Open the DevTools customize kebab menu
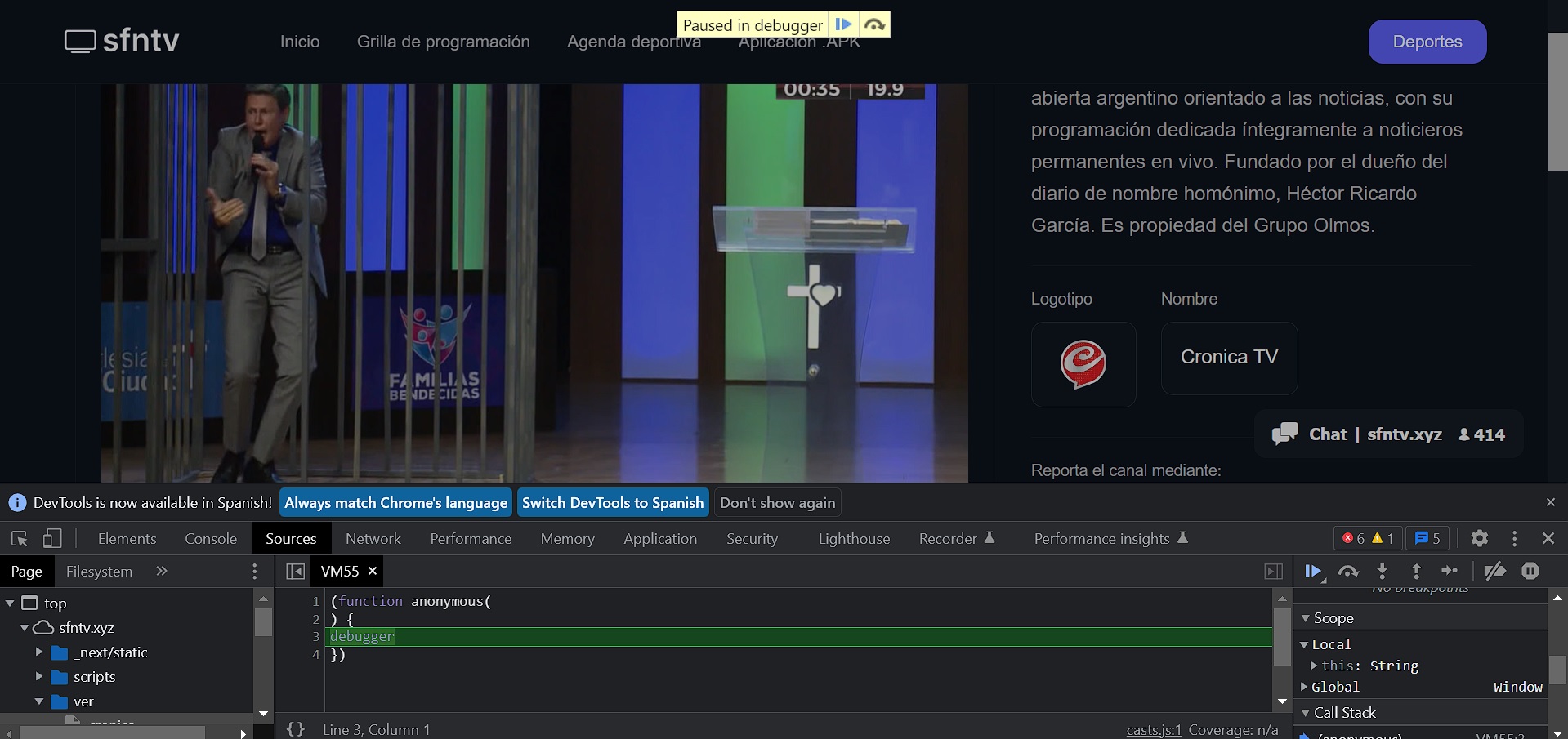 [x=1514, y=538]
